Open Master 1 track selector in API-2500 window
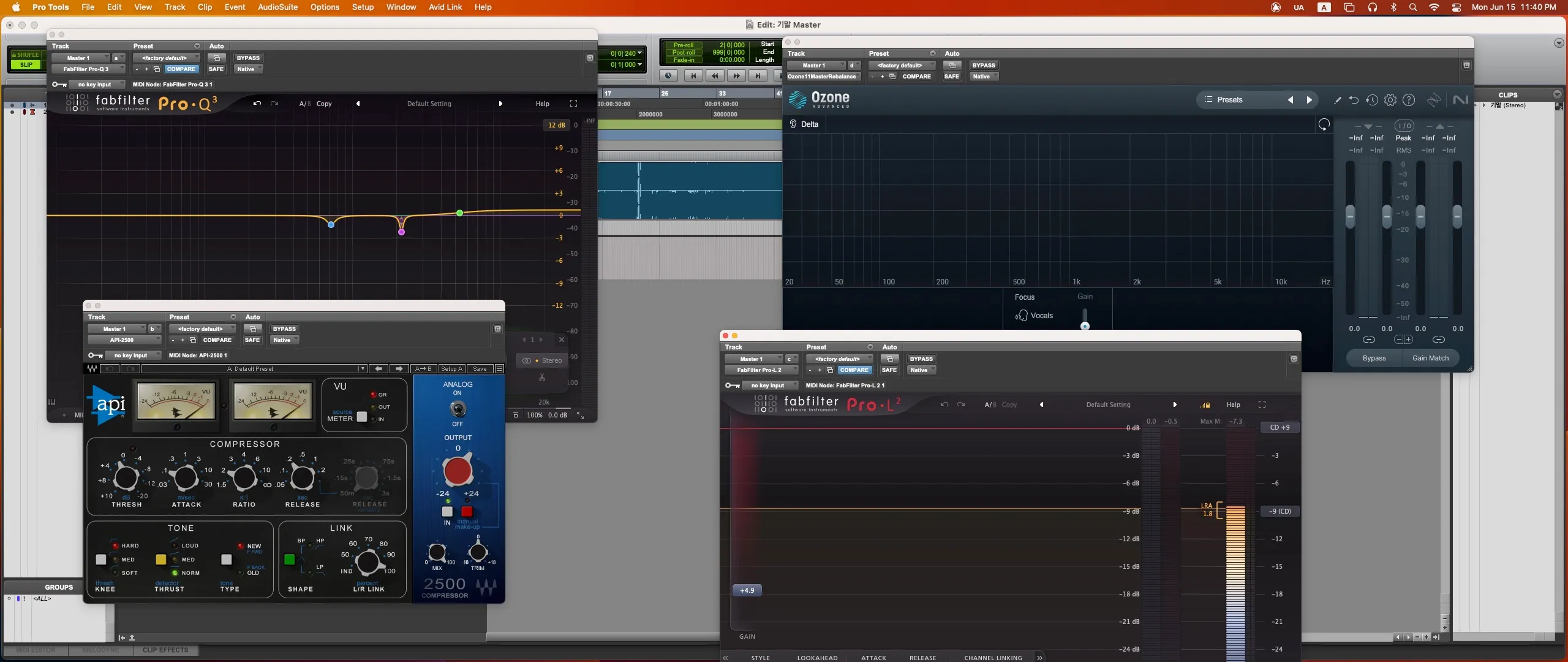Viewport: 1568px width, 662px height. 116,329
